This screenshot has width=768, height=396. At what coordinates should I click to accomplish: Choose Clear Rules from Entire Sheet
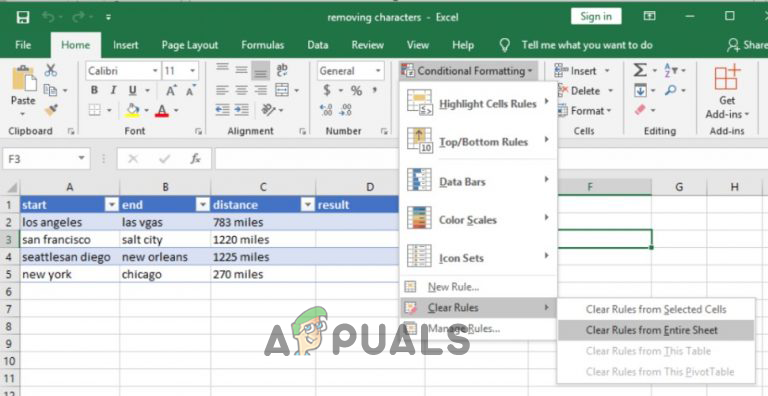656,330
